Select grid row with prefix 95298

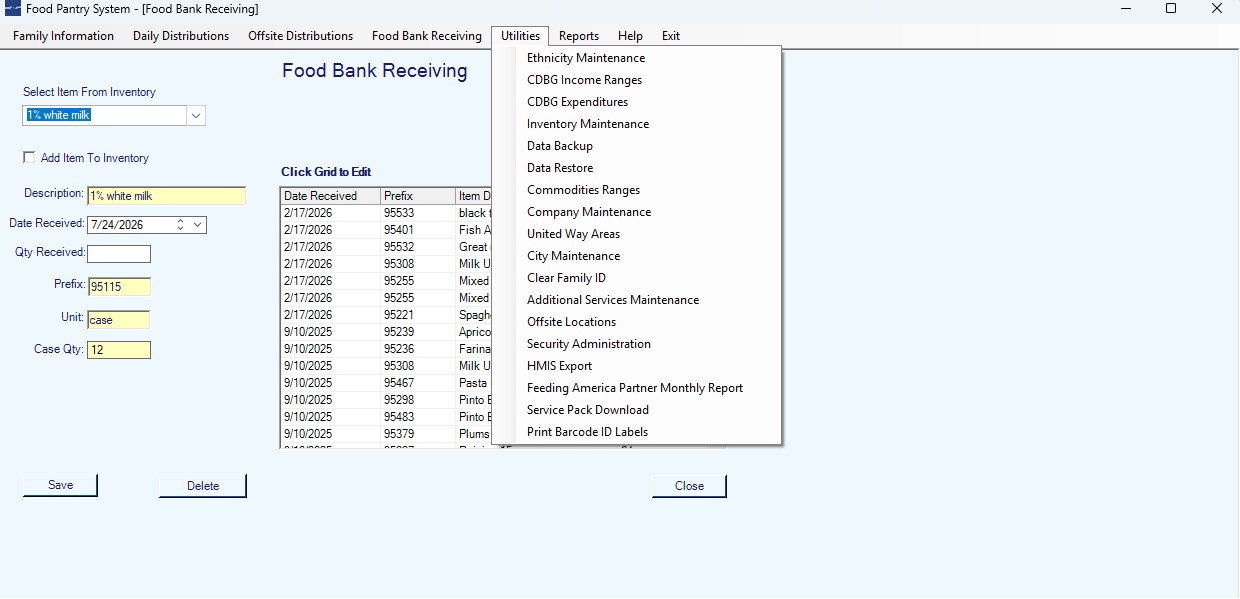pos(386,400)
